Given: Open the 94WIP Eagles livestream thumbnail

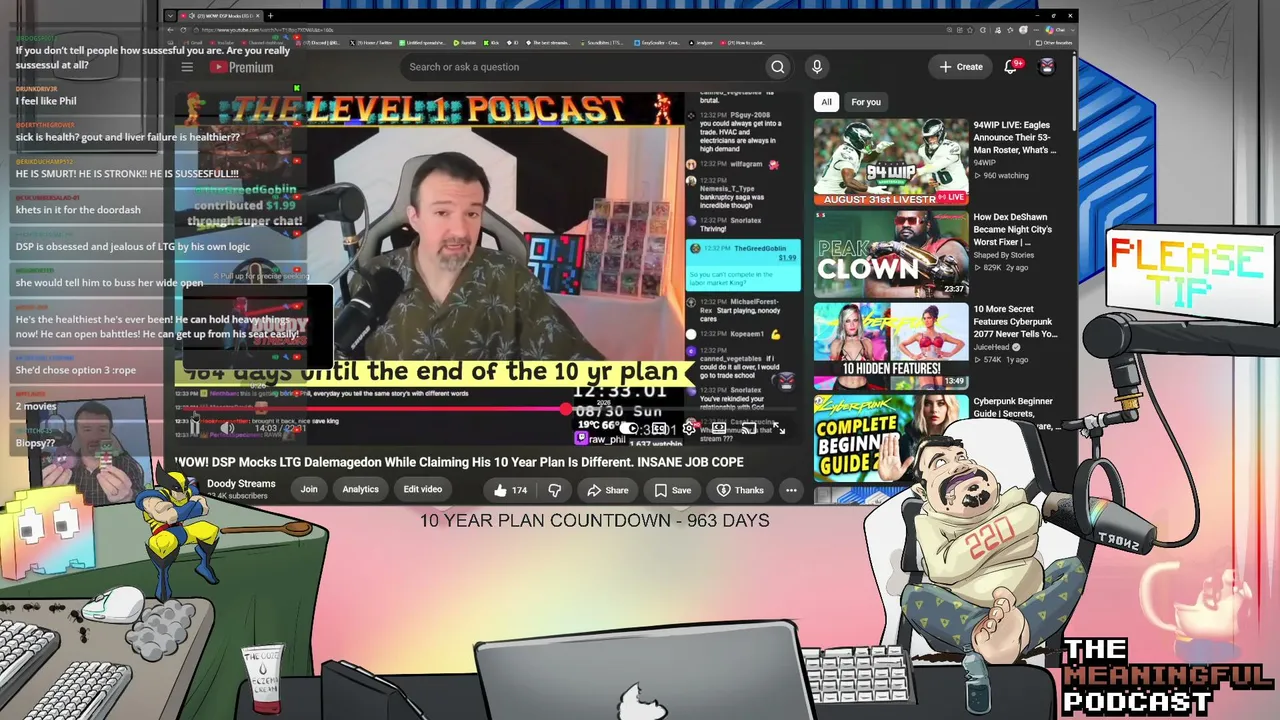Looking at the screenshot, I should [891, 162].
